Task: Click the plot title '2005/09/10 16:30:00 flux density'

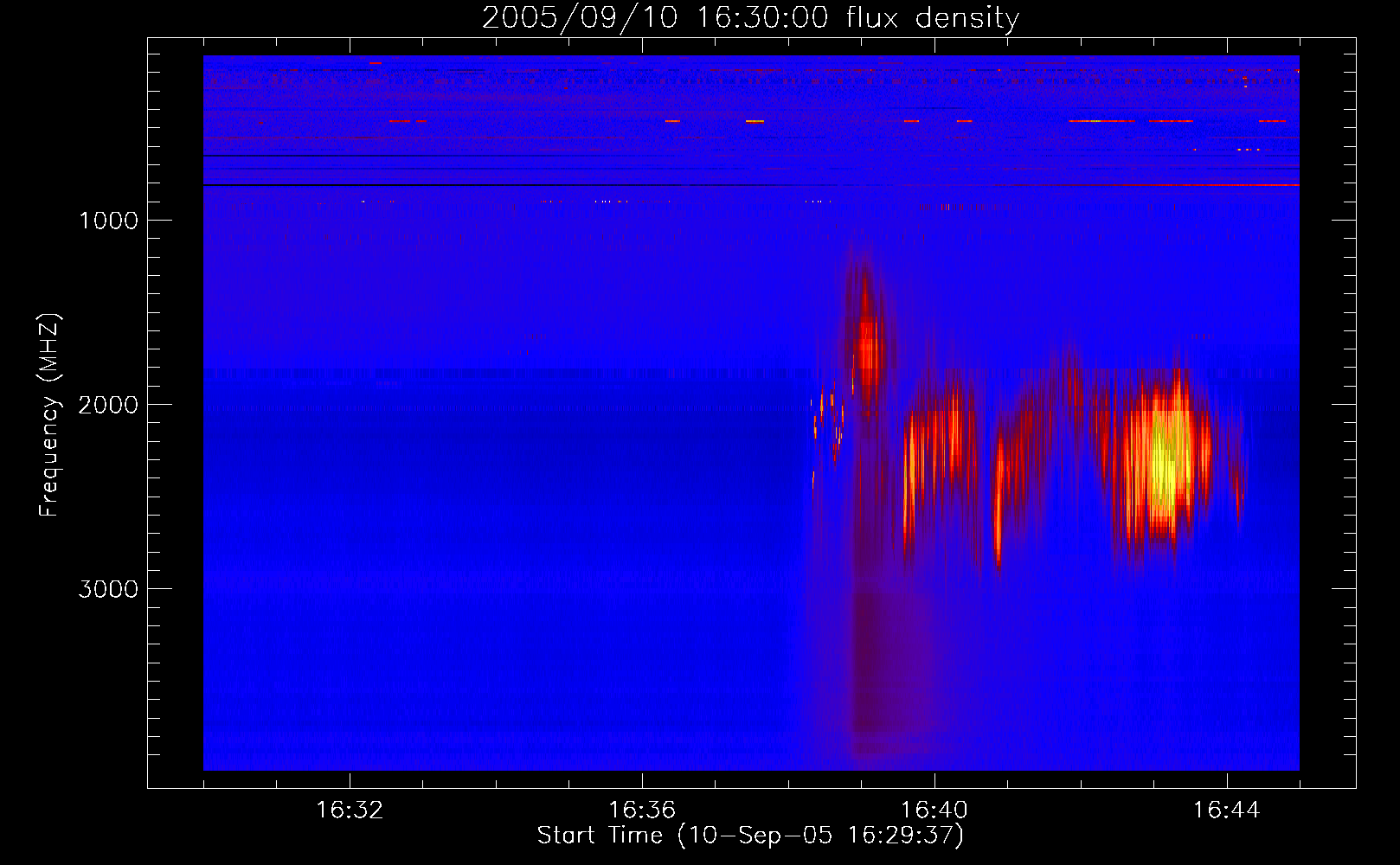Action: pos(750,18)
